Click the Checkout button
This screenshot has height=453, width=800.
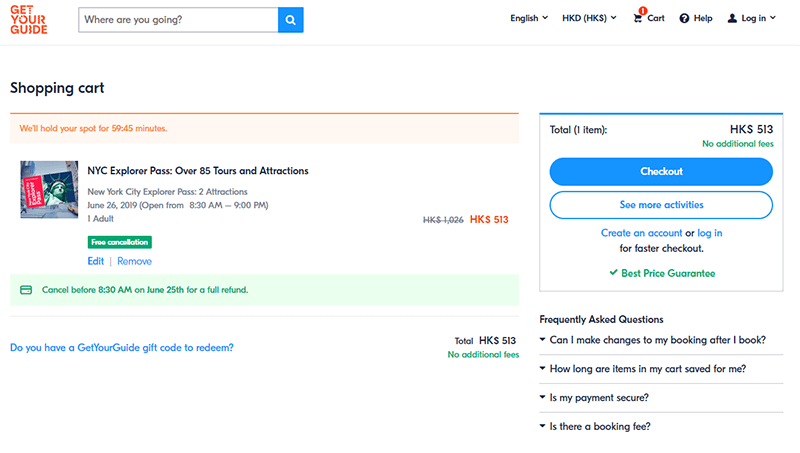pyautogui.click(x=661, y=171)
